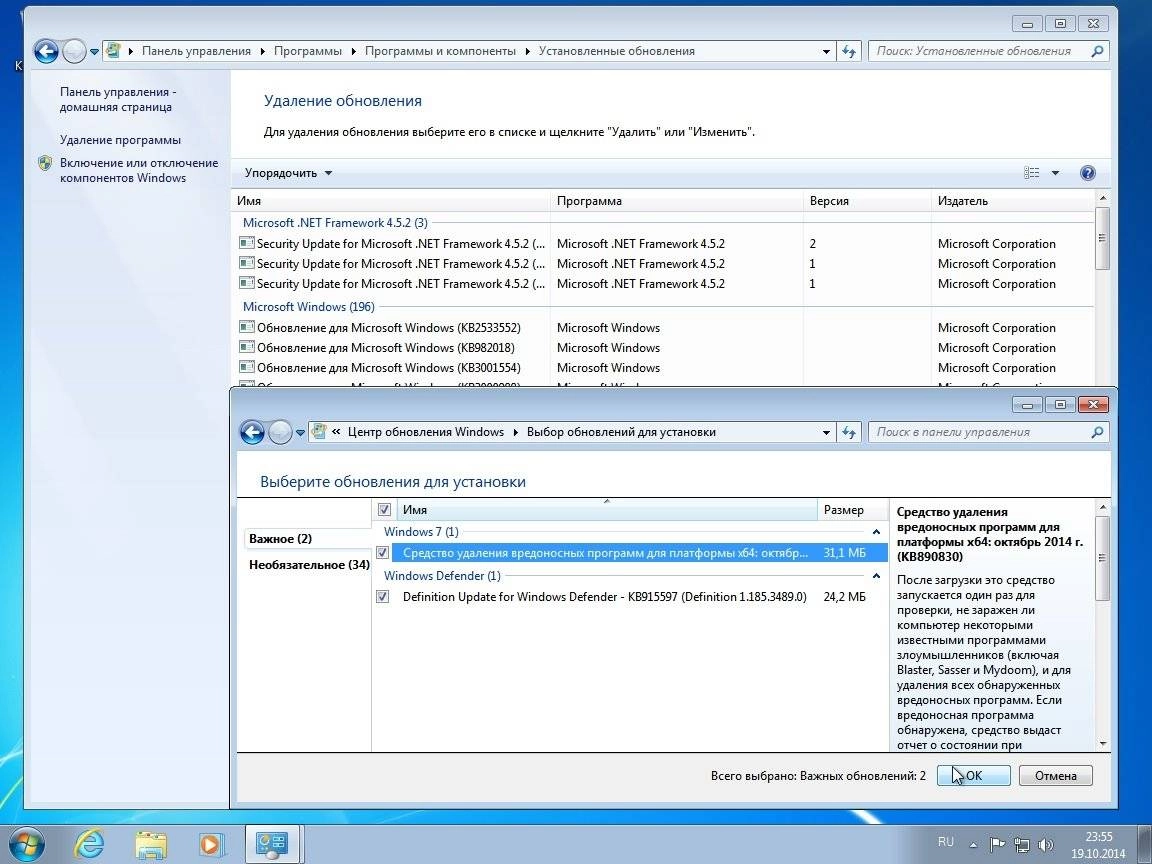Change view icon in Installed Updates toolbar
The image size is (1152, 864).
pos(1032,173)
